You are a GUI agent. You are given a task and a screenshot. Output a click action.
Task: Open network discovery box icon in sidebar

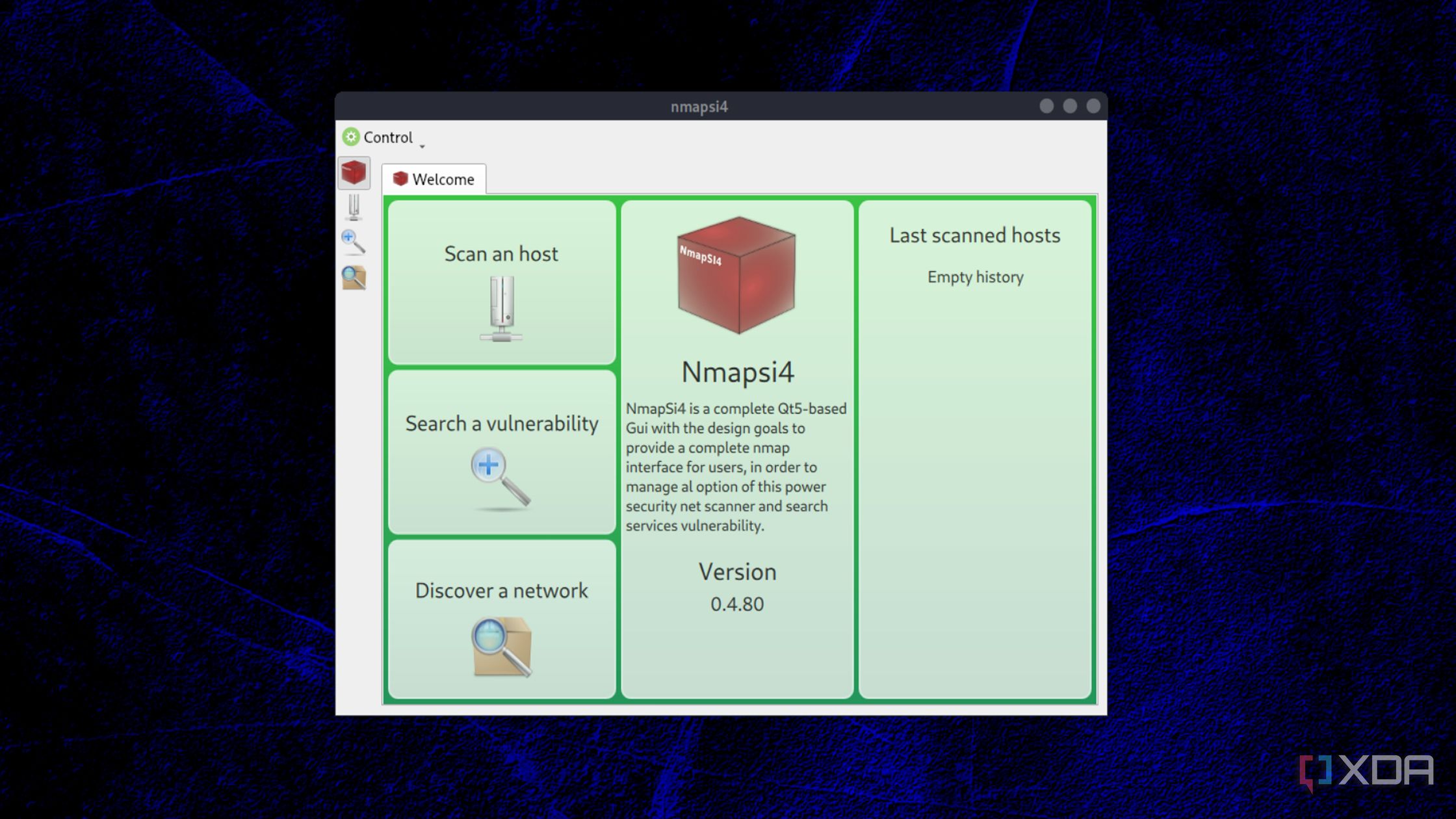[354, 278]
